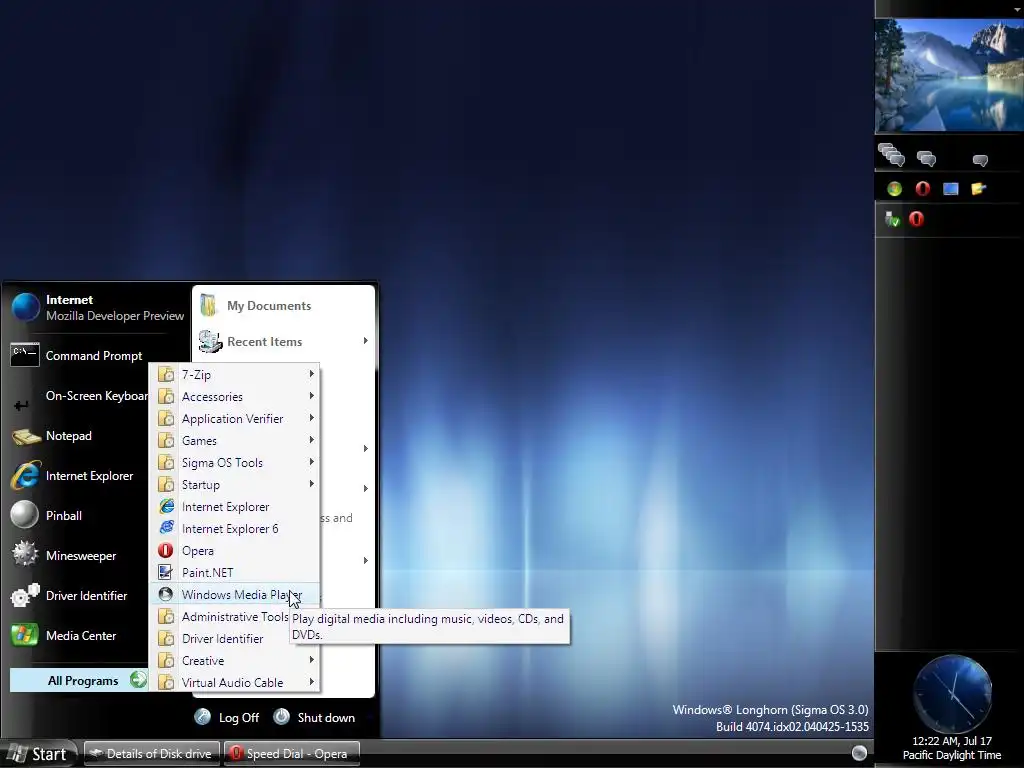Open Internet Explorer 6 entry

coord(235,528)
